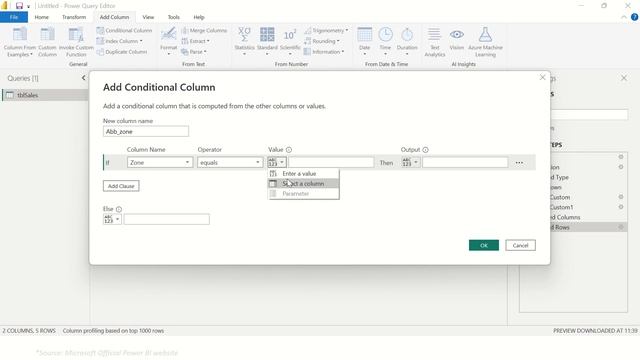Image resolution: width=640 pixels, height=360 pixels.
Task: Click the Output info icon
Action: tap(425, 150)
